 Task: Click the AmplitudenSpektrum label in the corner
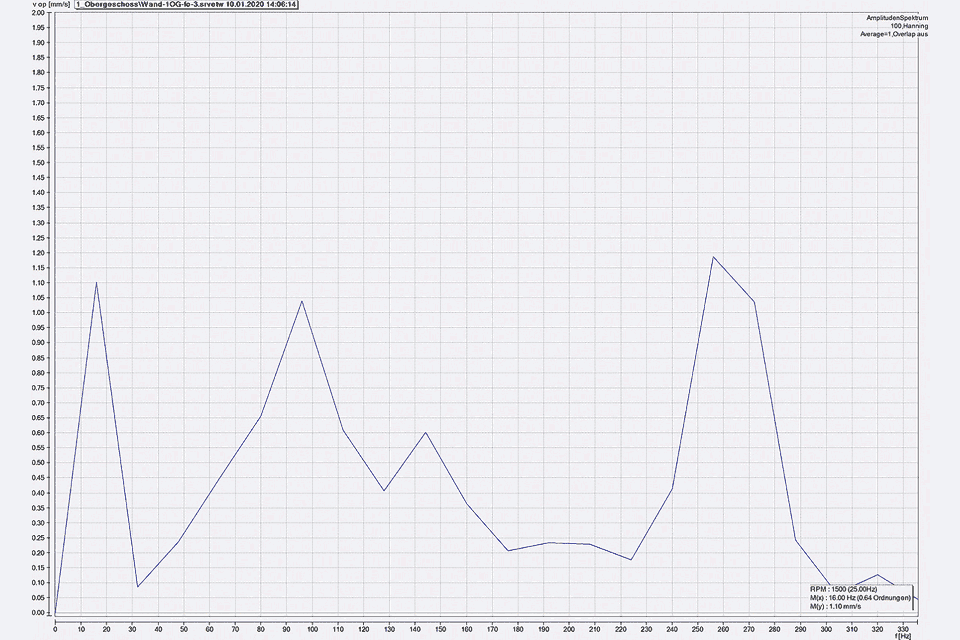click(x=897, y=18)
